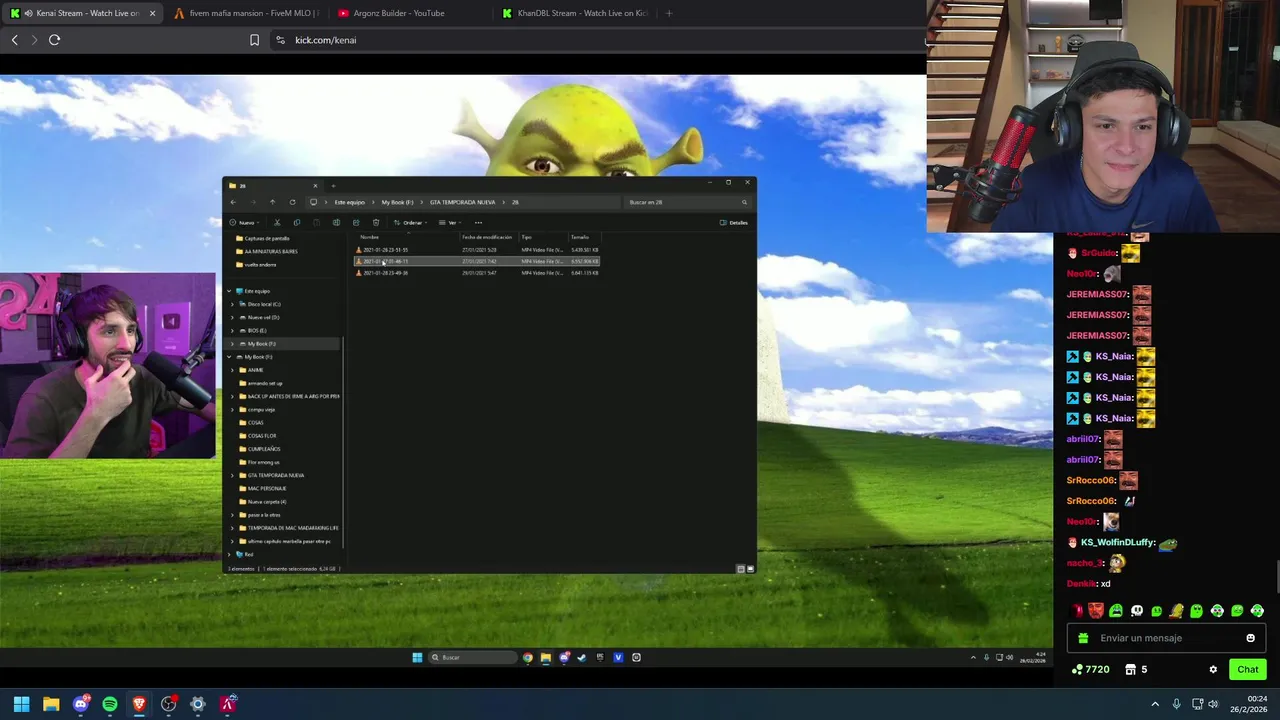
Task: Open chat settings gear icon
Action: tap(1213, 669)
